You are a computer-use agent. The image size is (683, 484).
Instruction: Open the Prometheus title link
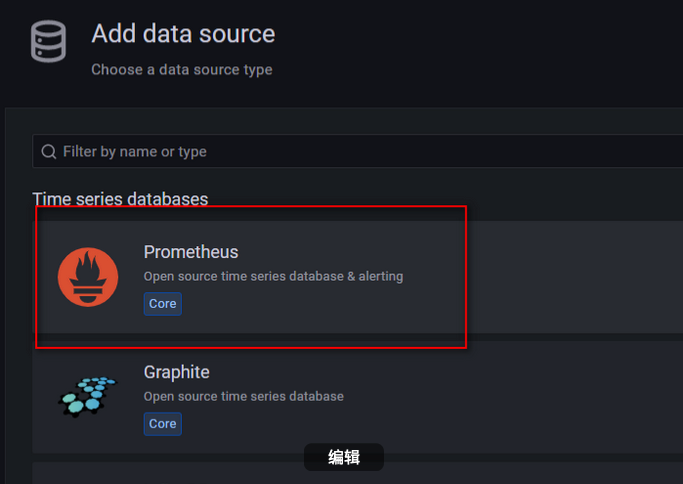click(x=191, y=252)
